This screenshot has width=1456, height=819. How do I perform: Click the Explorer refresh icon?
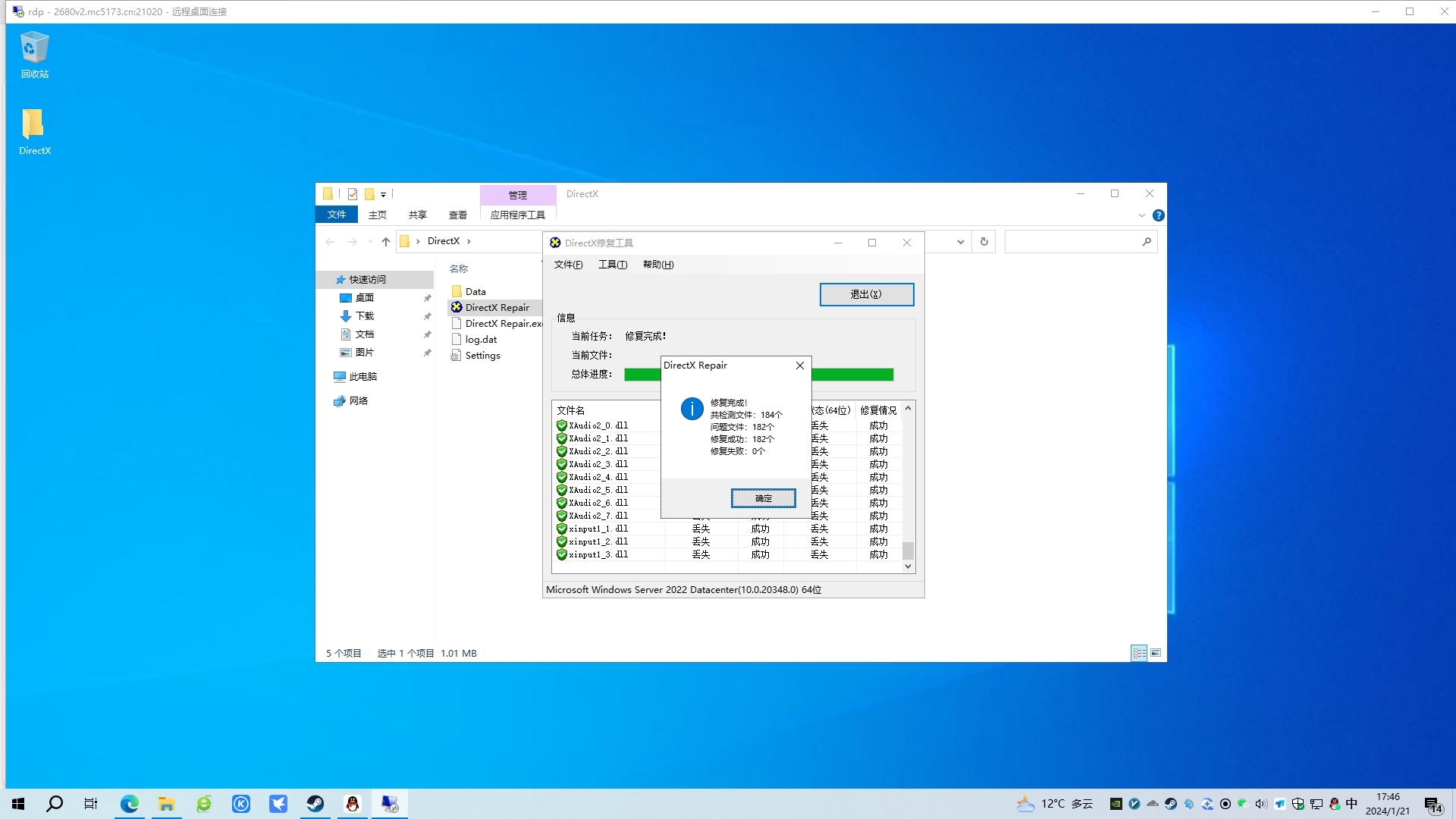[x=984, y=242]
